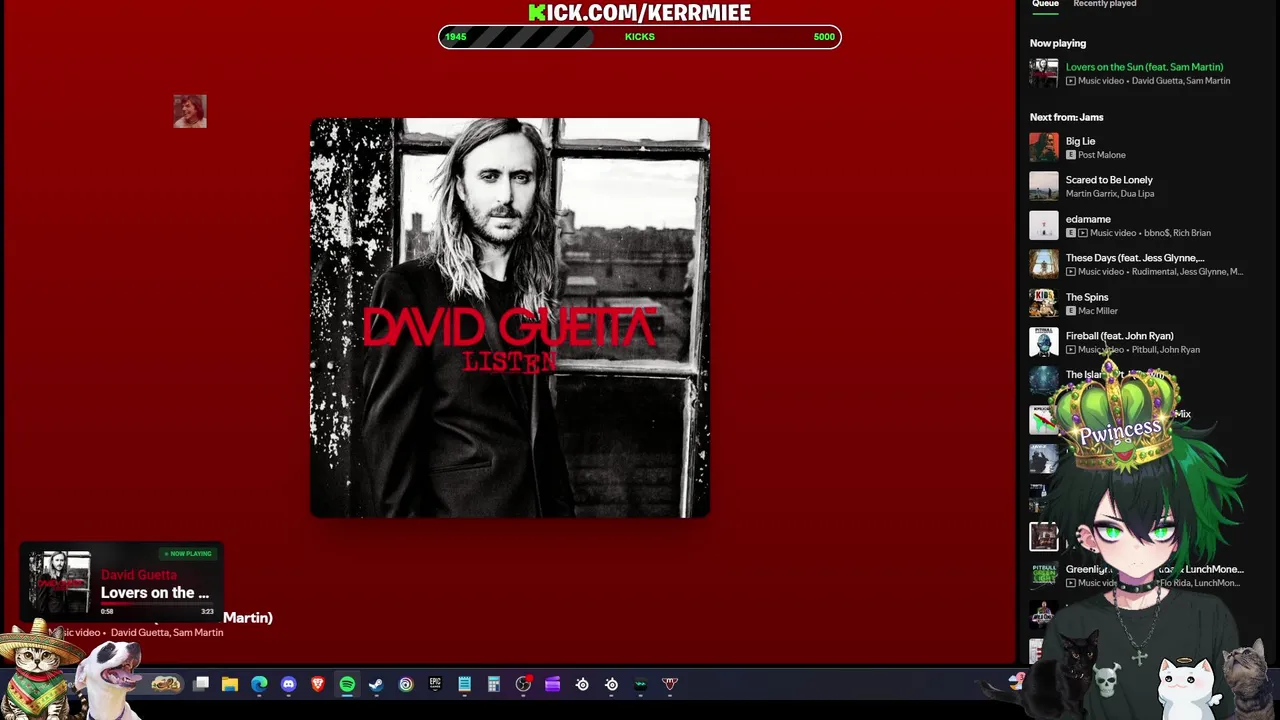Click the now-playing widget progress bar

pyautogui.click(x=157, y=605)
